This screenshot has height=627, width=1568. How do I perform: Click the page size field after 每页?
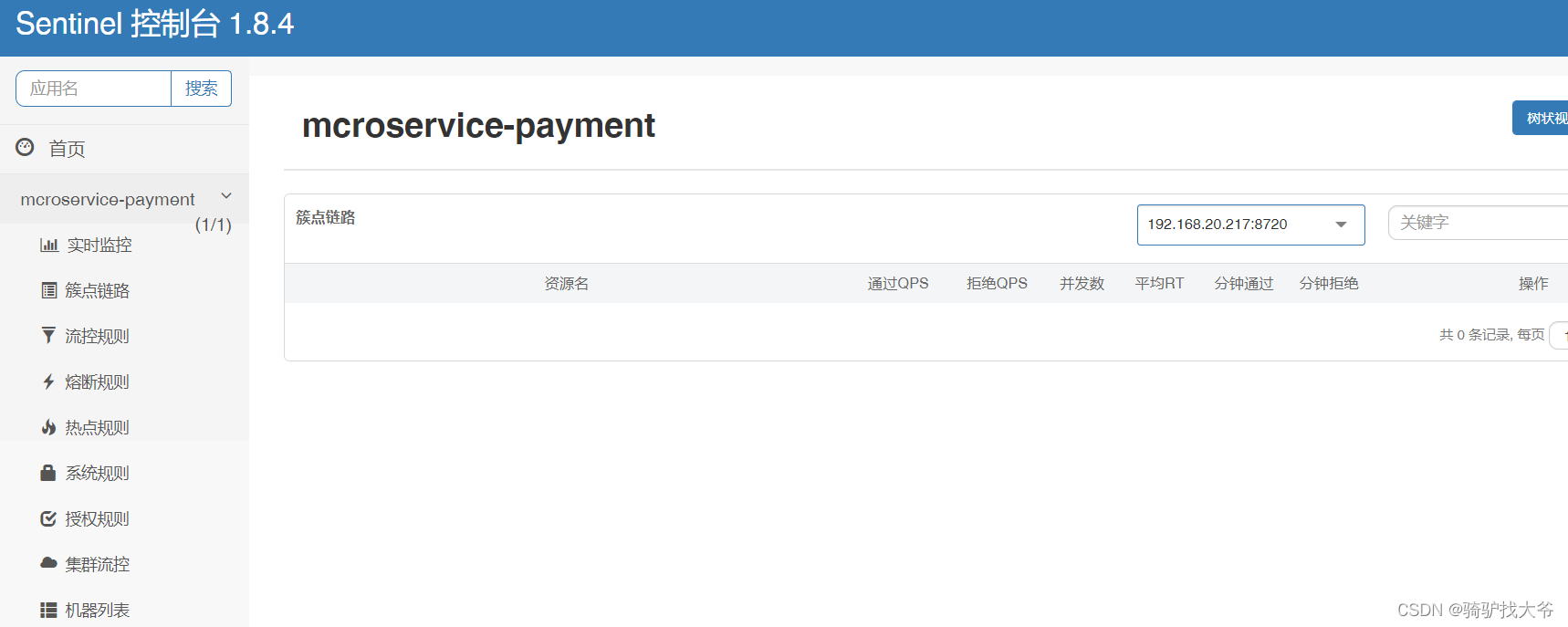pos(1559,335)
